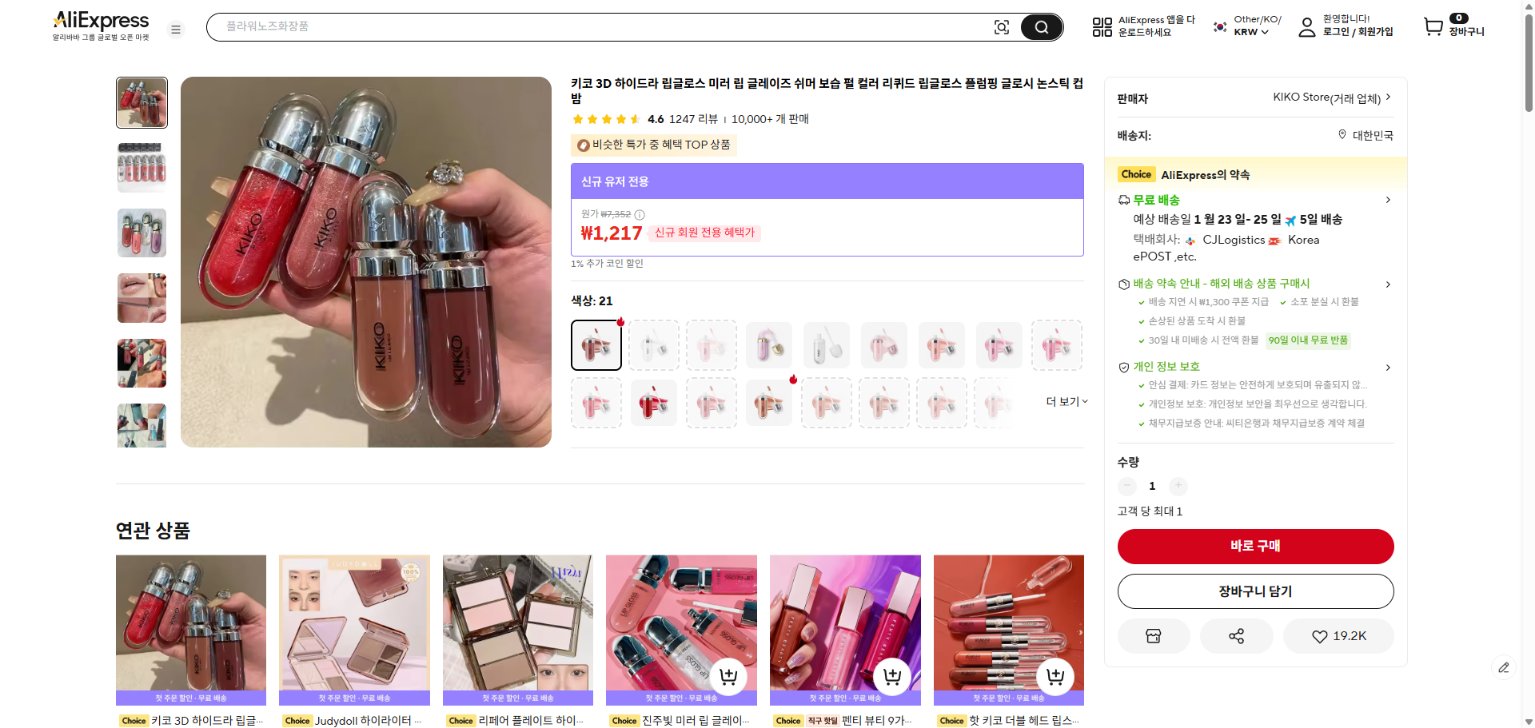Increase quantity with the plus button
This screenshot has height=728, width=1535.
(1178, 486)
